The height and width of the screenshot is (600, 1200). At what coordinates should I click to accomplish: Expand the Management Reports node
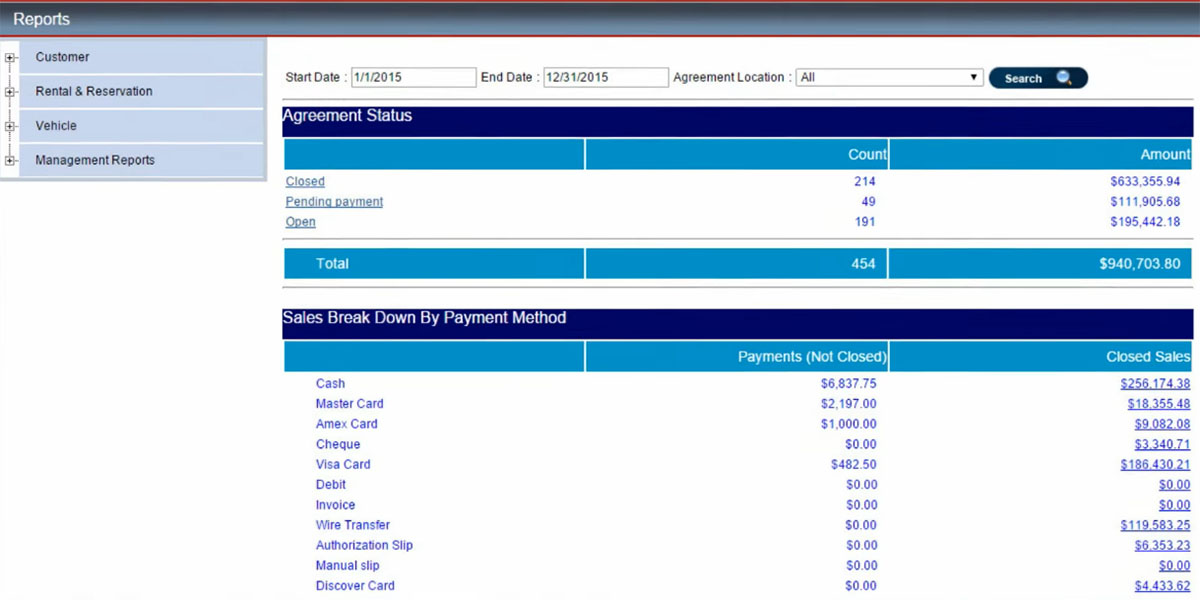[10, 161]
